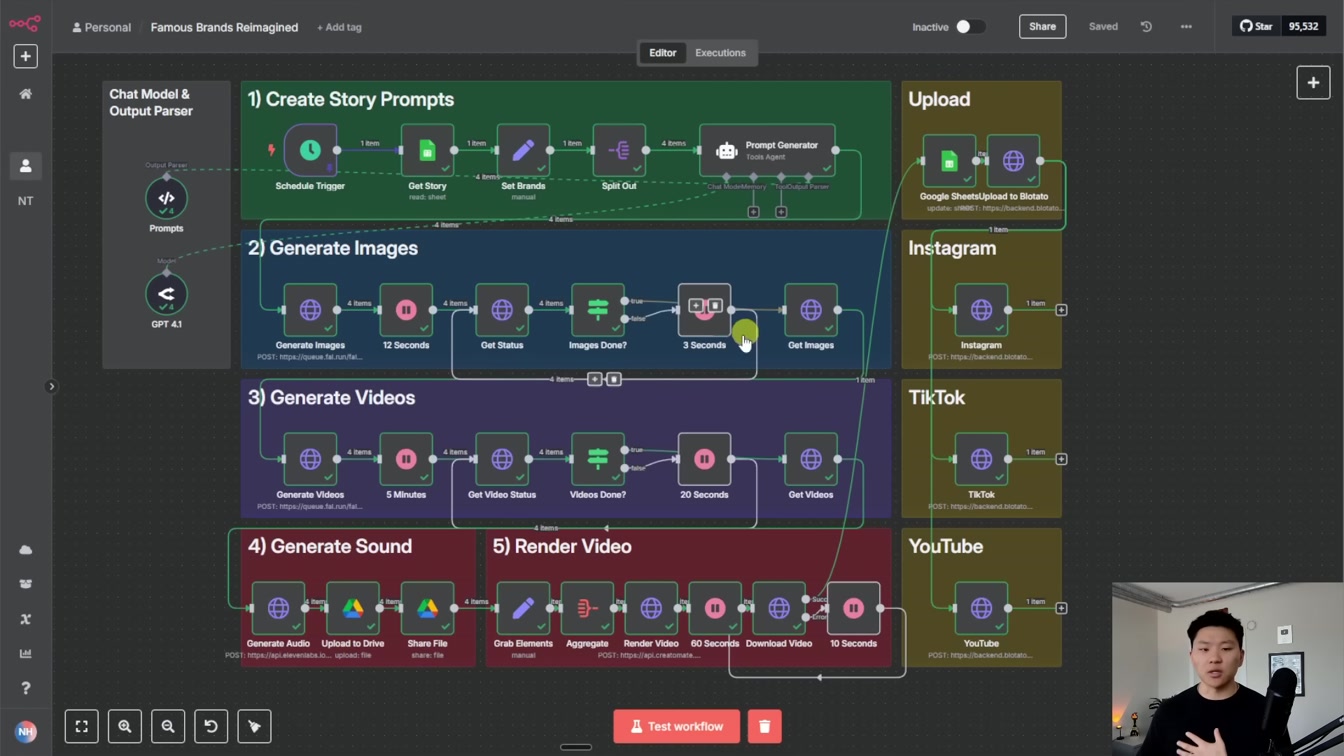Open the GPT 4.1 model node
Screen dimensions: 1344x756
[166, 294]
